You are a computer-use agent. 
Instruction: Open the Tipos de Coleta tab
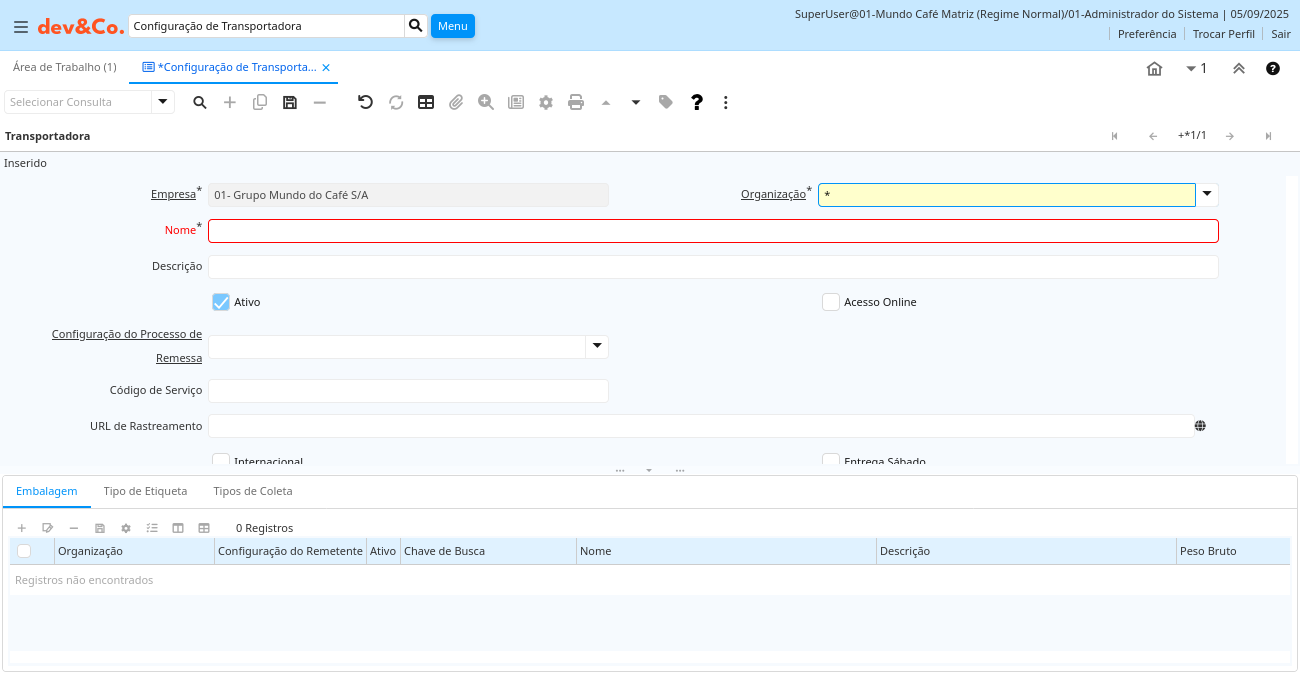[253, 491]
